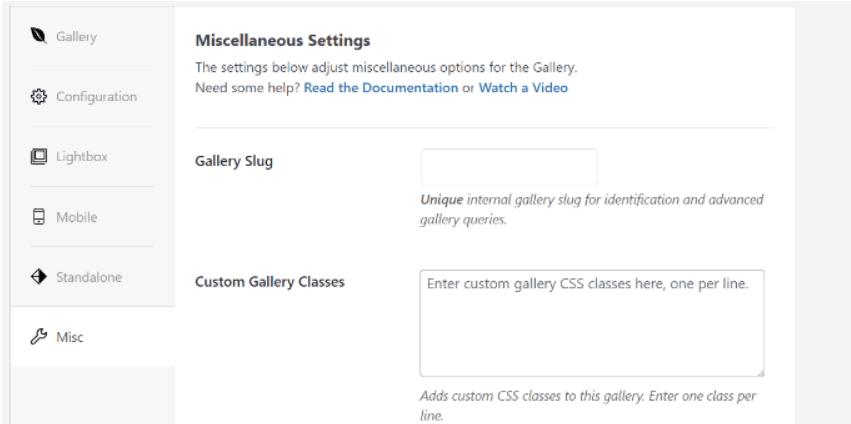Click inside the Custom Gallery Classes textarea
The image size is (851, 424).
pyautogui.click(x=591, y=322)
